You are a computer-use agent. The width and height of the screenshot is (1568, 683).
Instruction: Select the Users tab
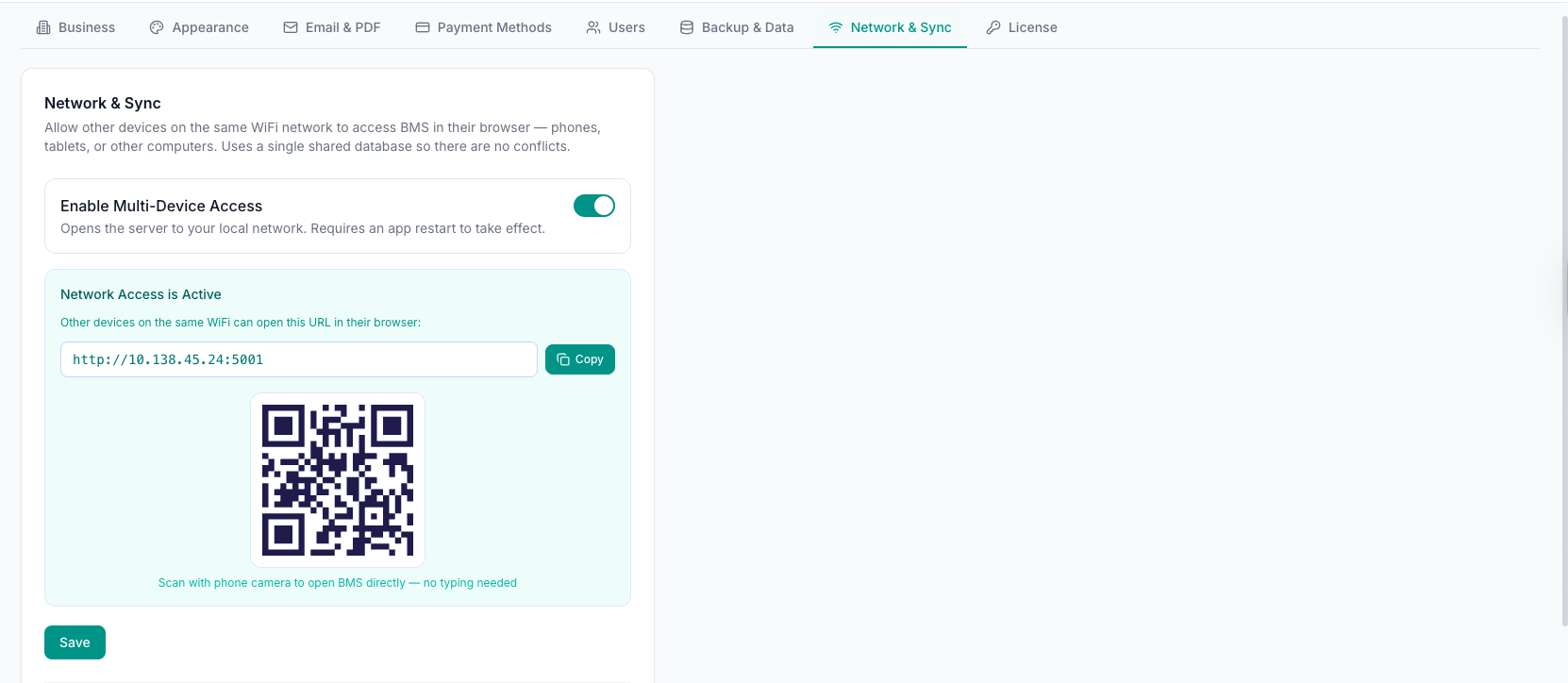[616, 27]
